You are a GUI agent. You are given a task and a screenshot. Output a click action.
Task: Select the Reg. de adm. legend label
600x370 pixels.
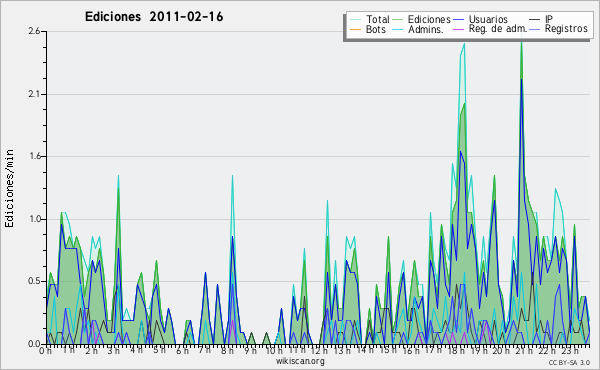pos(498,29)
